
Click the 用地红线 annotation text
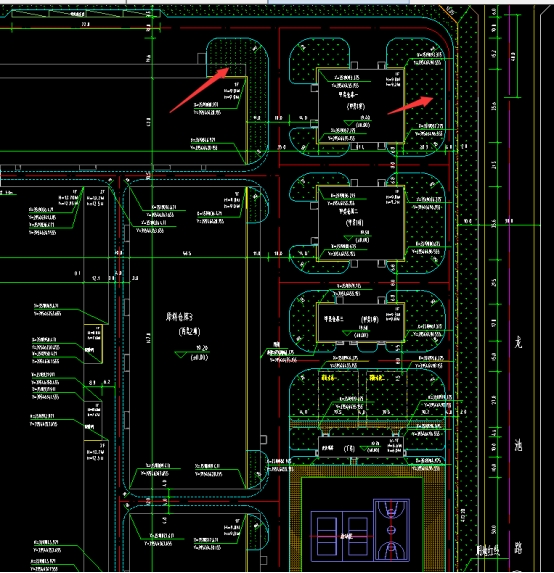tap(488, 550)
